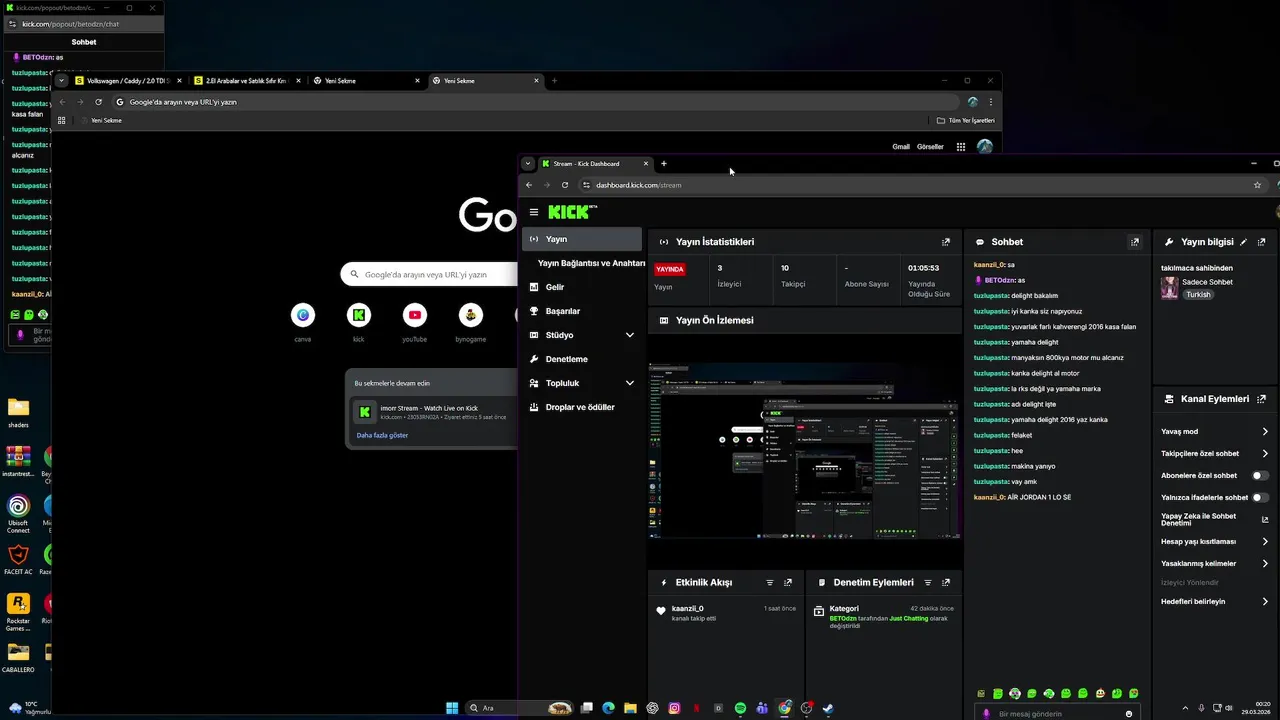Viewport: 1280px width, 720px height.
Task: Open the Ubisoft Connect desktop shortcut
Action: coord(18,514)
